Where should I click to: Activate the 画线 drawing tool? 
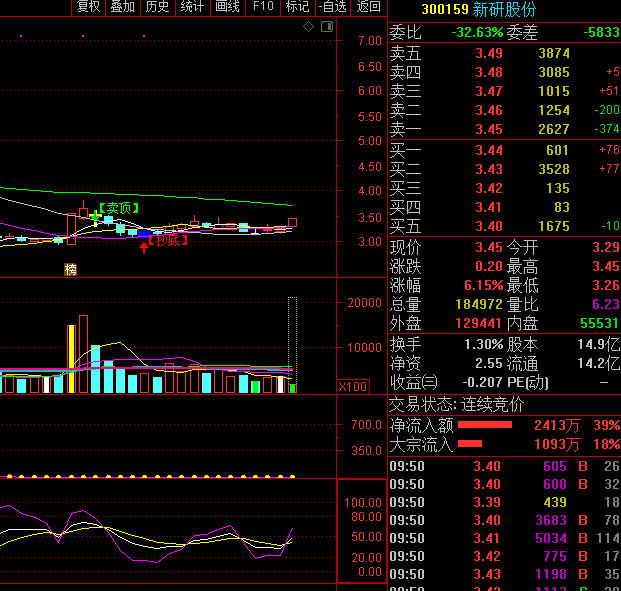pos(228,7)
